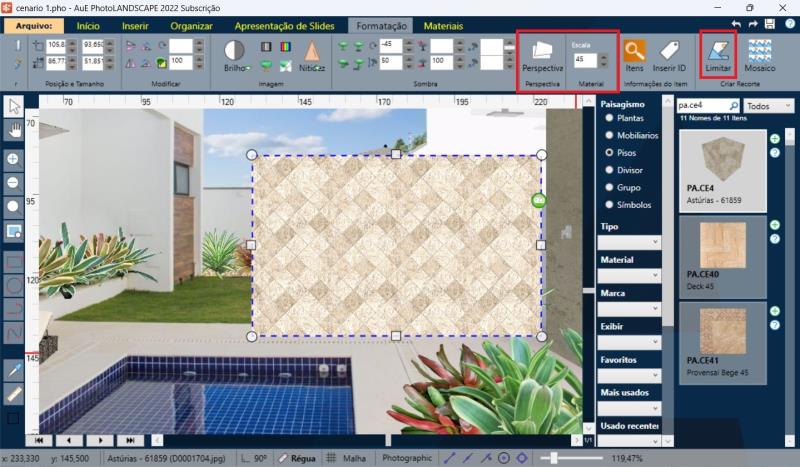Select the Plantas radio button

[607, 118]
